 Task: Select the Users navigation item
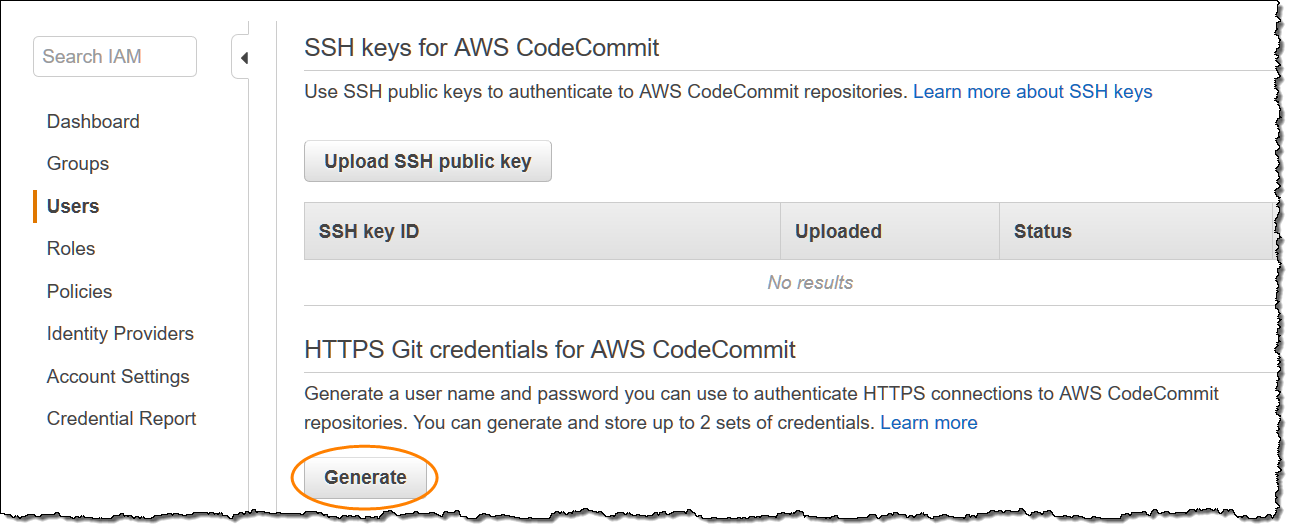[73, 206]
